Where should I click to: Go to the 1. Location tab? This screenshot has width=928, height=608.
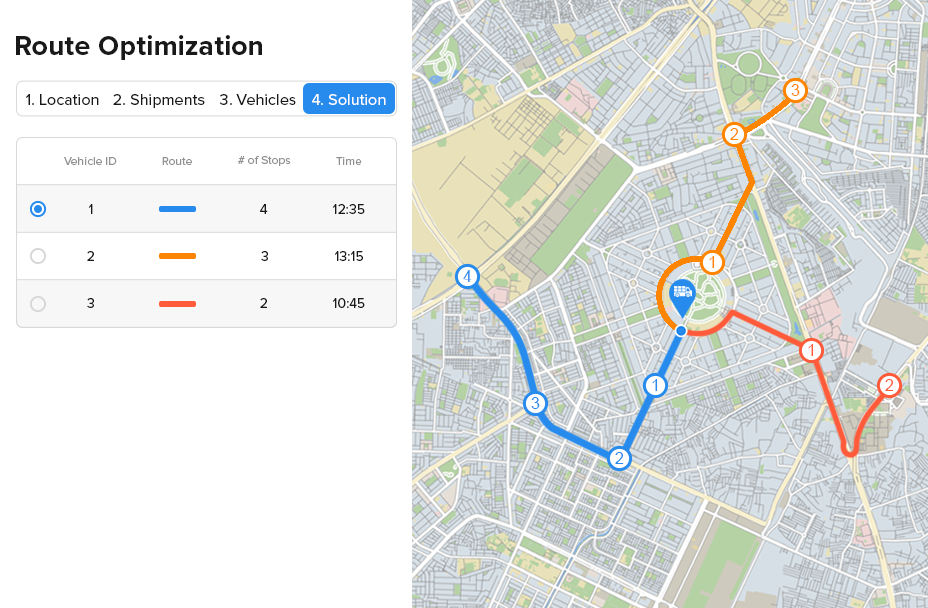tap(62, 100)
